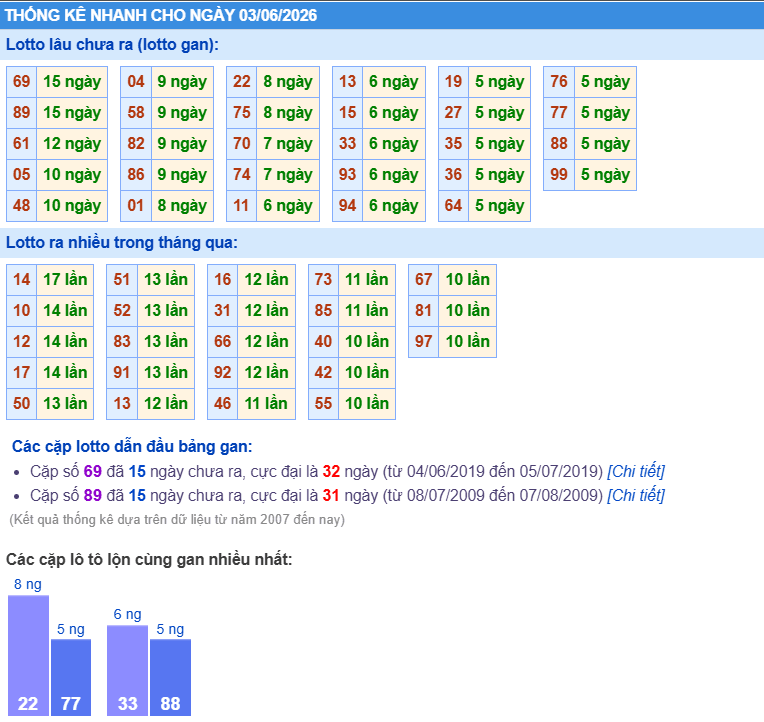The image size is (764, 722).
Task: Click lotto gan number 82
Action: click(136, 144)
